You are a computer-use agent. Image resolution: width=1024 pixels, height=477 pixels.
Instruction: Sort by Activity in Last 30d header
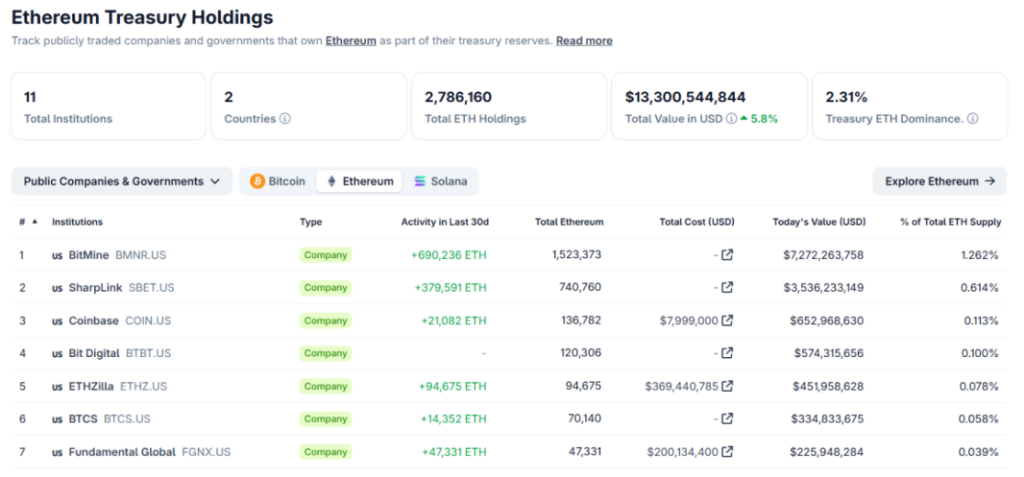[x=445, y=222]
